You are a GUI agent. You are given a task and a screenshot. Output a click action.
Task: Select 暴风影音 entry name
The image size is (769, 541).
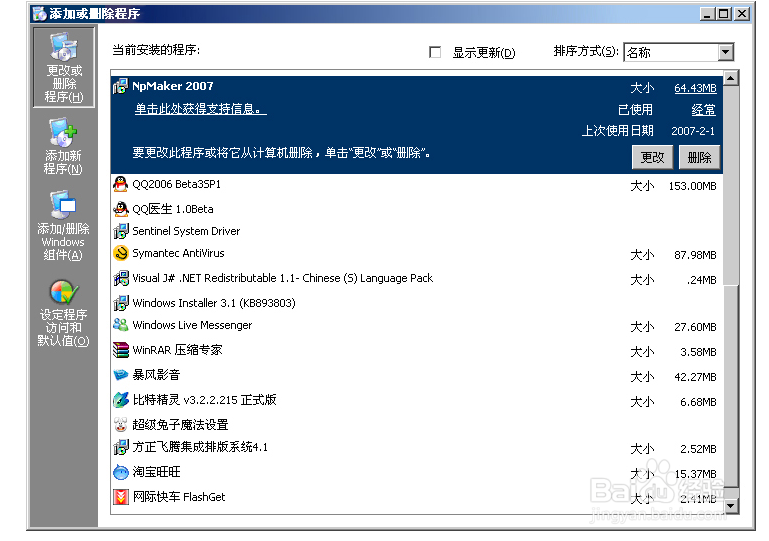pos(156,375)
